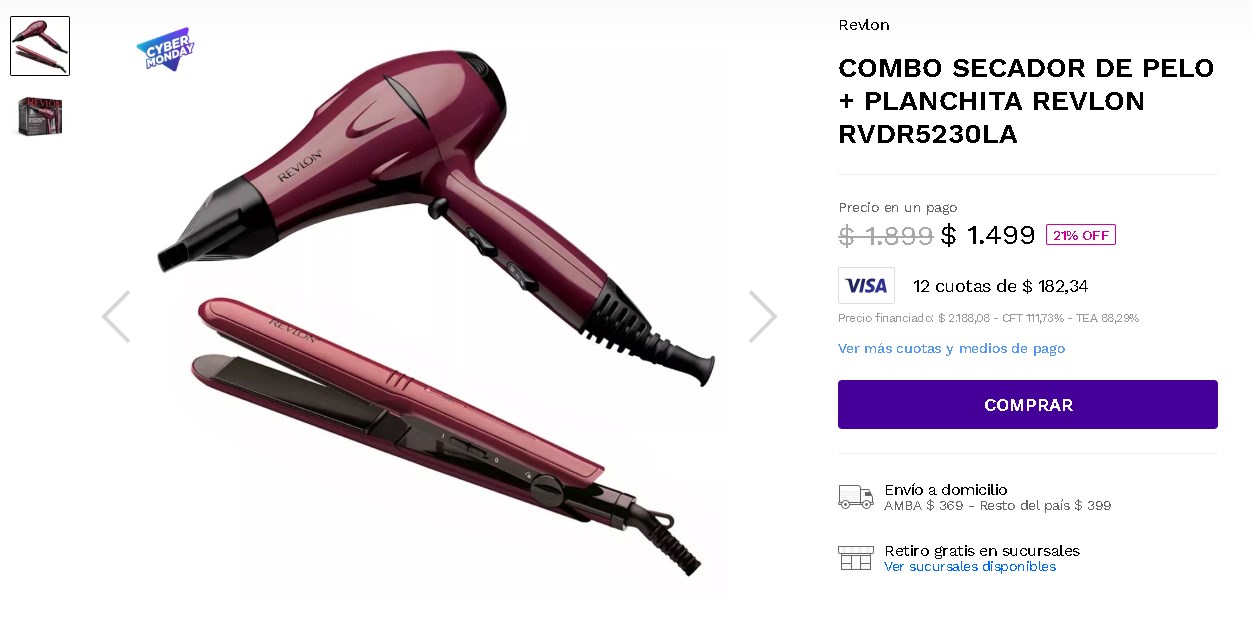This screenshot has height=632, width=1252.
Task: Click the 21% OFF discount badge
Action: (1081, 235)
